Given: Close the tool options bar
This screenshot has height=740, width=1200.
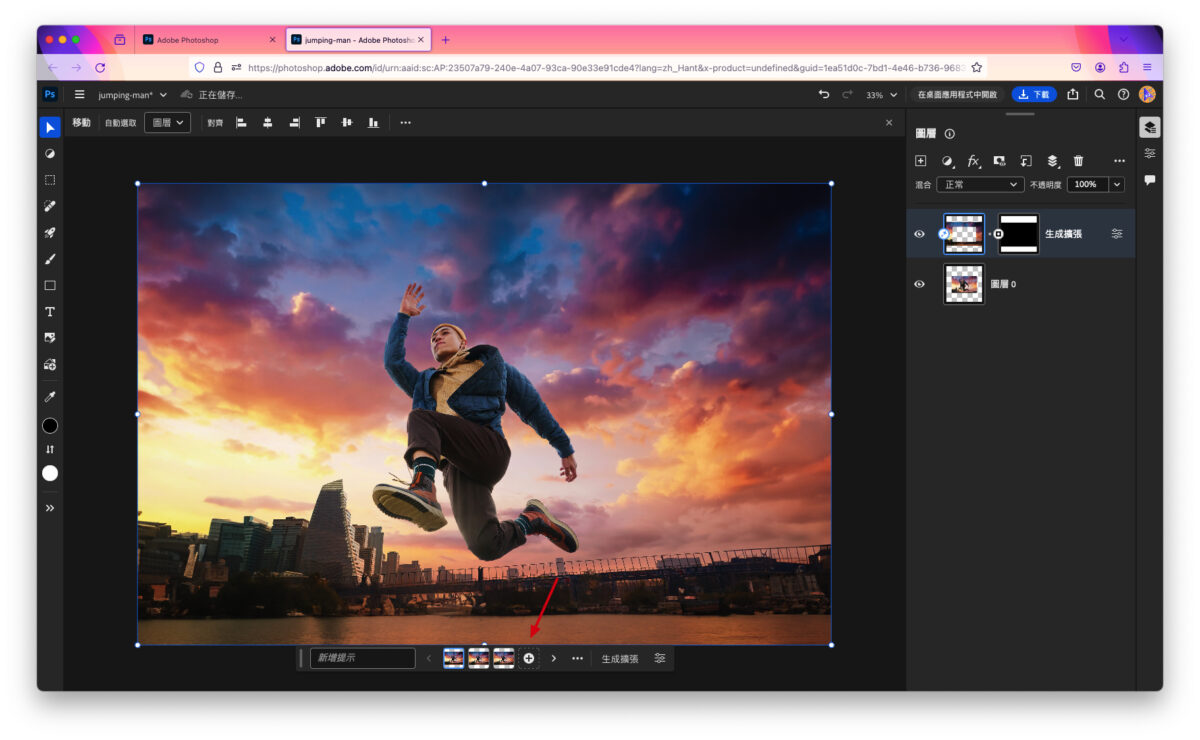Looking at the screenshot, I should tap(889, 122).
